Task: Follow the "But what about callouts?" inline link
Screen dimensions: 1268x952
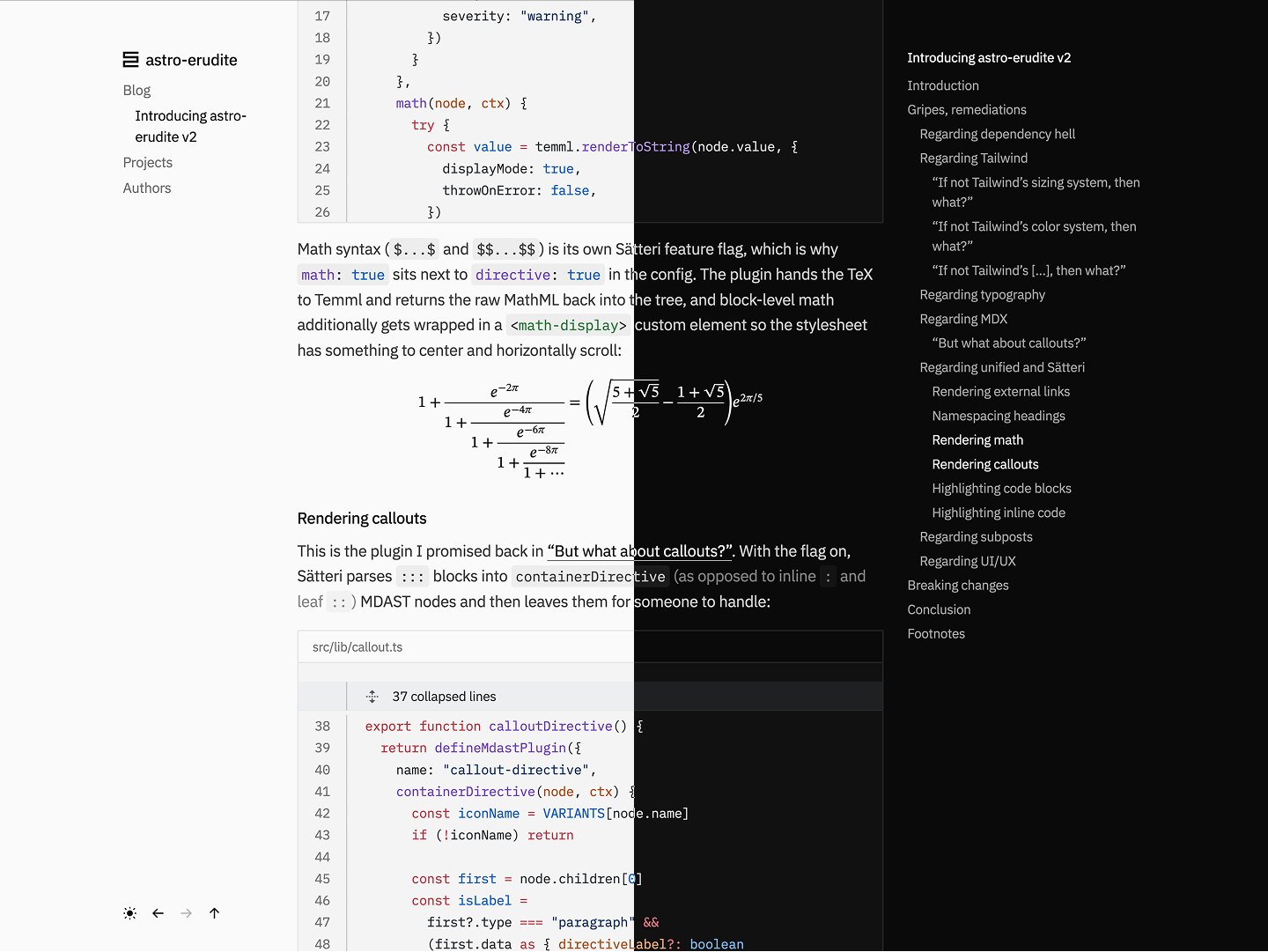Action: point(640,551)
